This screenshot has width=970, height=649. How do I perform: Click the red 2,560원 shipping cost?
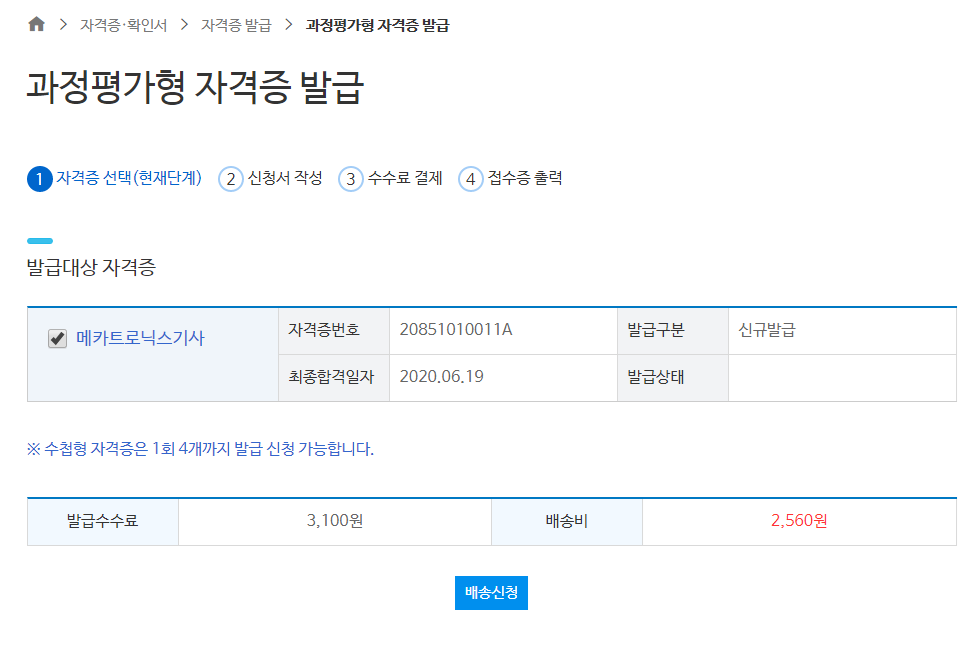click(x=799, y=521)
